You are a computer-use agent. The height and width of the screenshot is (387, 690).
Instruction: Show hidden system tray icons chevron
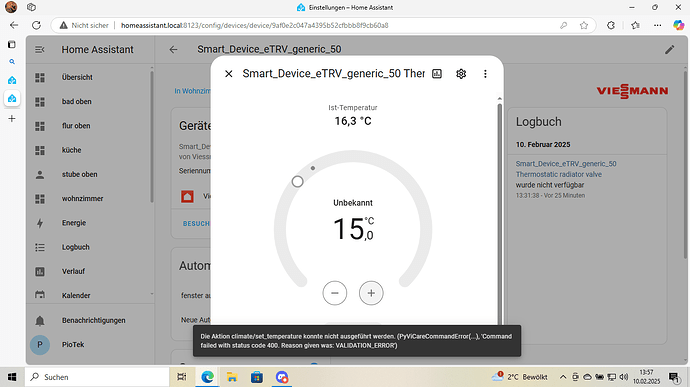click(563, 377)
